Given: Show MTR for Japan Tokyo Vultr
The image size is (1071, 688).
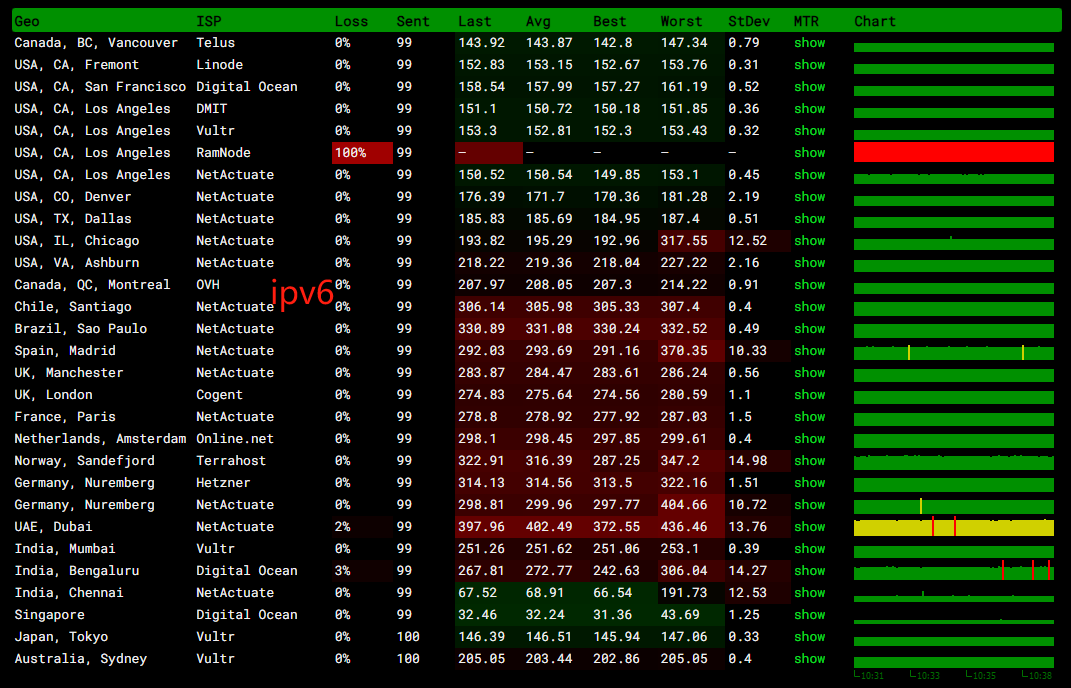Looking at the screenshot, I should pyautogui.click(x=809, y=637).
